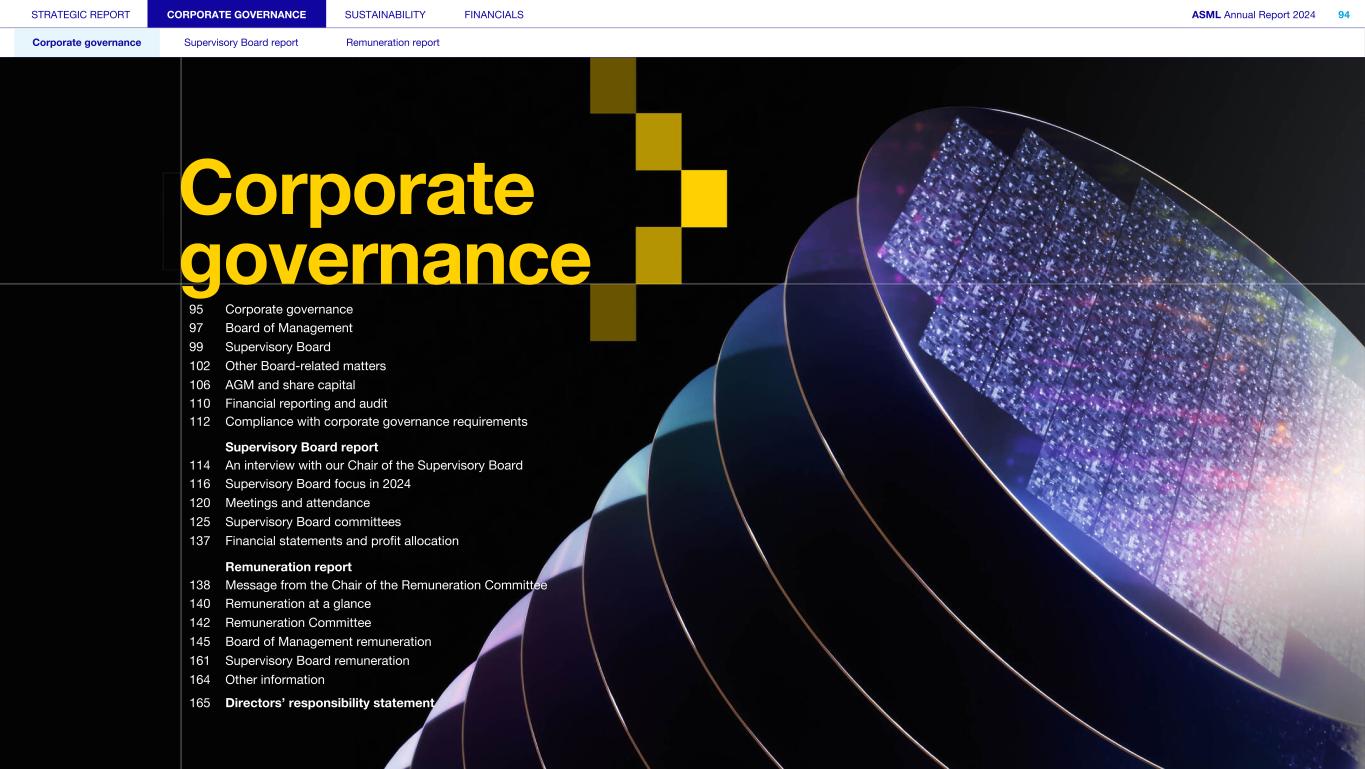Switch to the Sustainability tab
The height and width of the screenshot is (769, 1365).
coord(385,15)
